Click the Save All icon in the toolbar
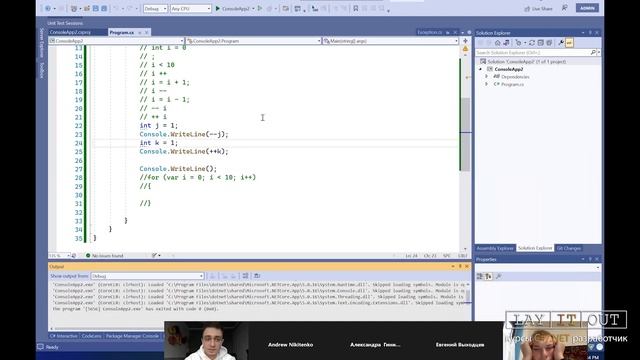This screenshot has width=640, height=360. [x=104, y=9]
